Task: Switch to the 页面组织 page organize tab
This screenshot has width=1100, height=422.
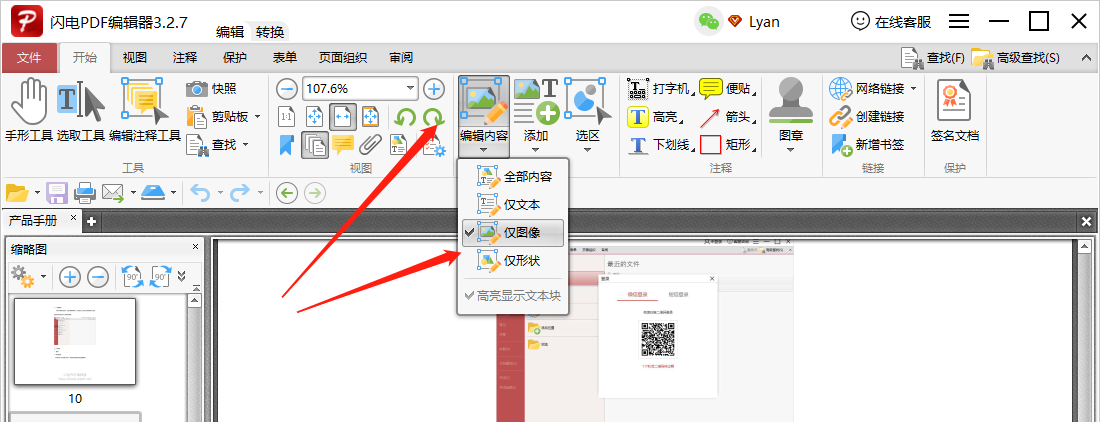Action: (x=343, y=58)
